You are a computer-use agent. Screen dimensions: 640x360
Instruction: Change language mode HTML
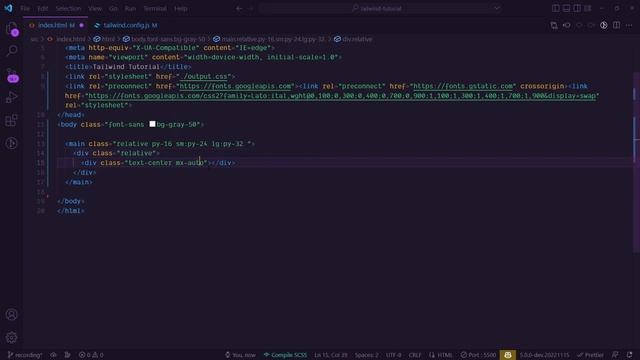click(440, 355)
